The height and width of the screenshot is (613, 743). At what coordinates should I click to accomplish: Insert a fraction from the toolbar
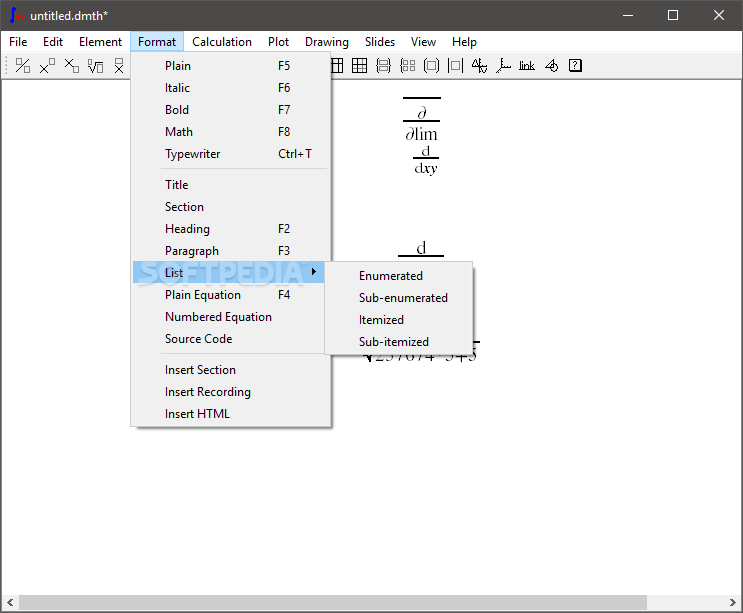click(23, 65)
